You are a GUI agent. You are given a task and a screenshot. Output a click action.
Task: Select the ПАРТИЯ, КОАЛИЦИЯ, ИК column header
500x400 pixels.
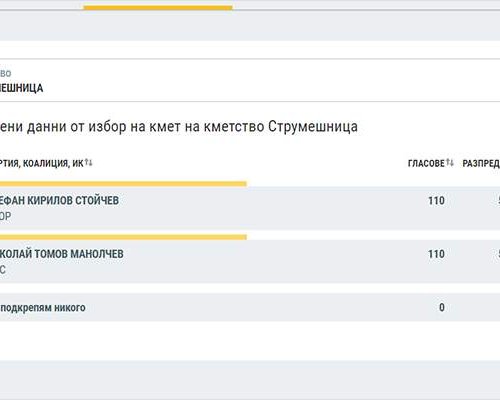point(42,163)
